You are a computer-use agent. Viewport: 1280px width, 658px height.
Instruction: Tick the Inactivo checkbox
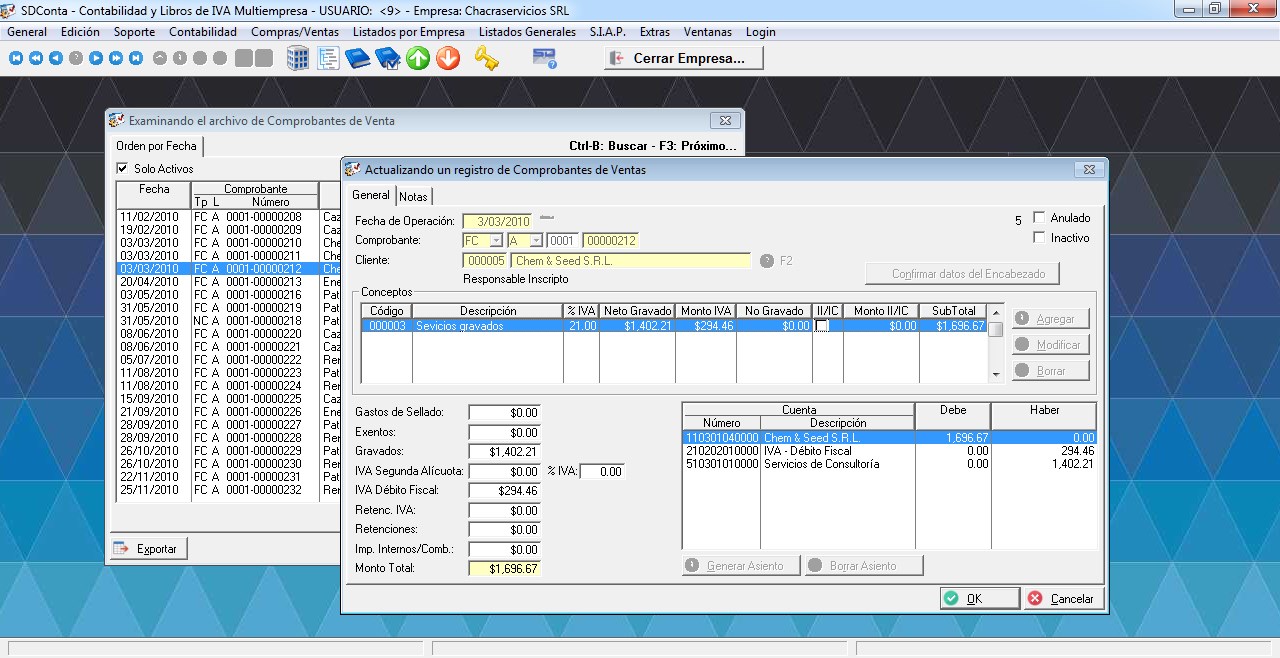click(1039, 238)
